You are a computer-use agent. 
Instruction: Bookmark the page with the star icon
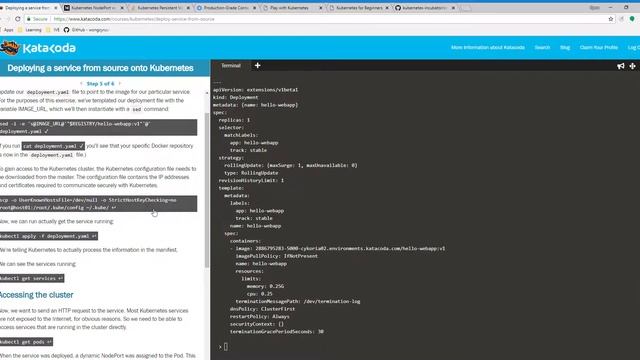611,19
